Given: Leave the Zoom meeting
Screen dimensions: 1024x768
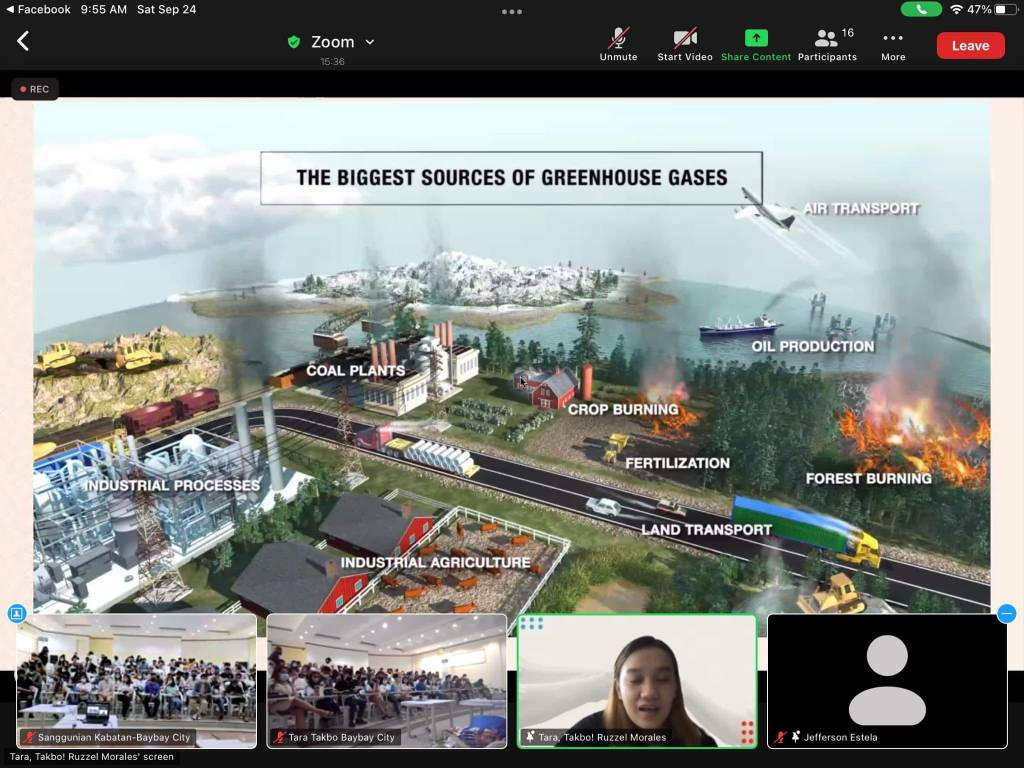Looking at the screenshot, I should 970,45.
